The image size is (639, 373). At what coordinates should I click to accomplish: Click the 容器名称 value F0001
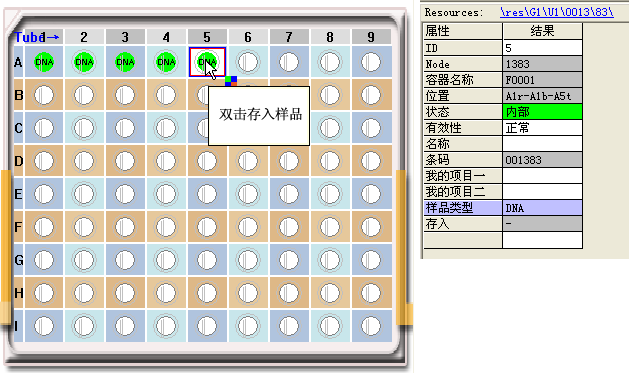tap(542, 80)
